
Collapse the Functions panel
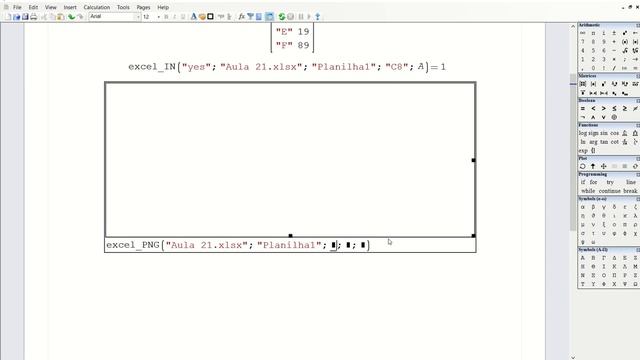tap(638, 125)
